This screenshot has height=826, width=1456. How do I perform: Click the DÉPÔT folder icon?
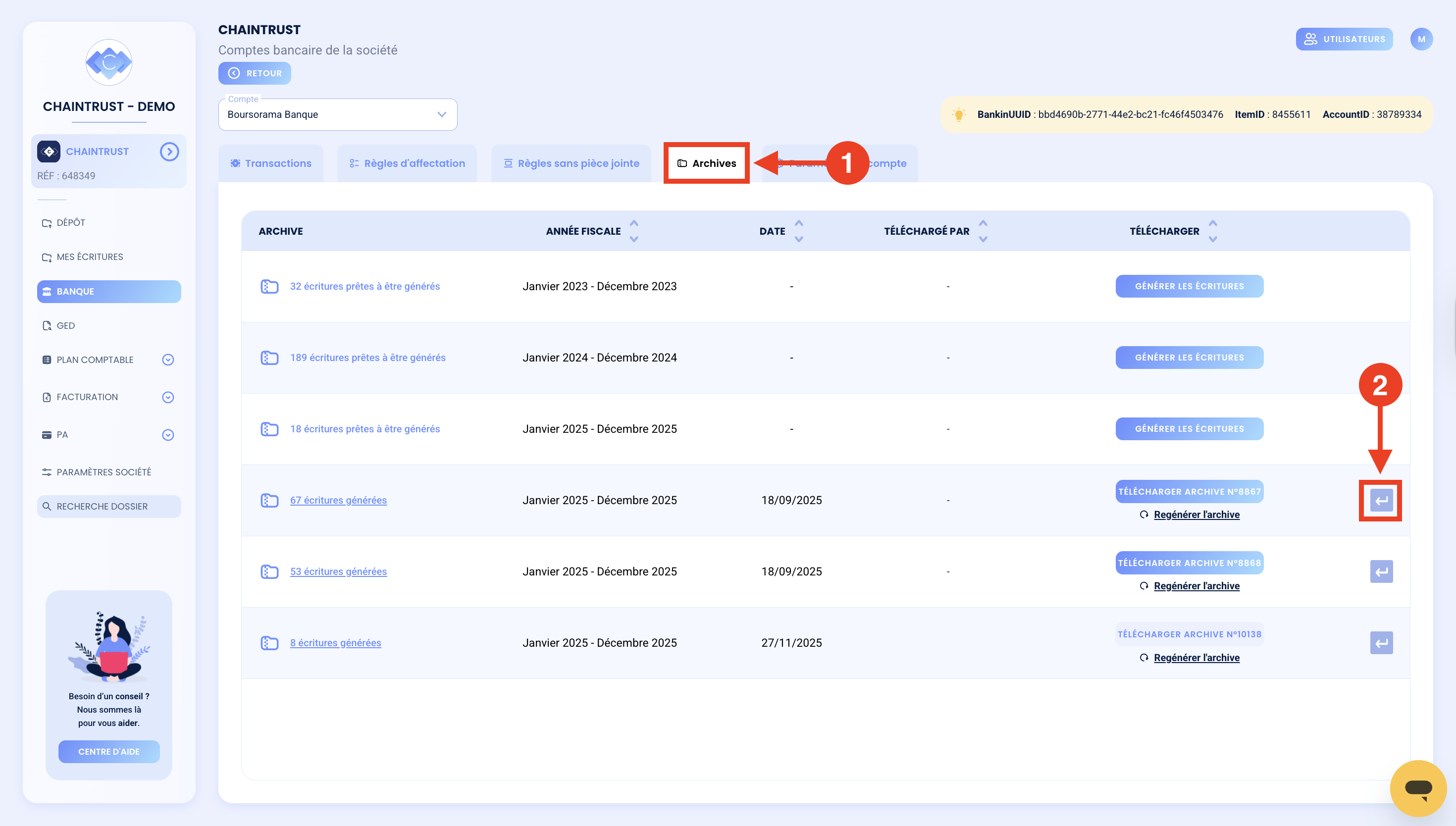(47, 223)
